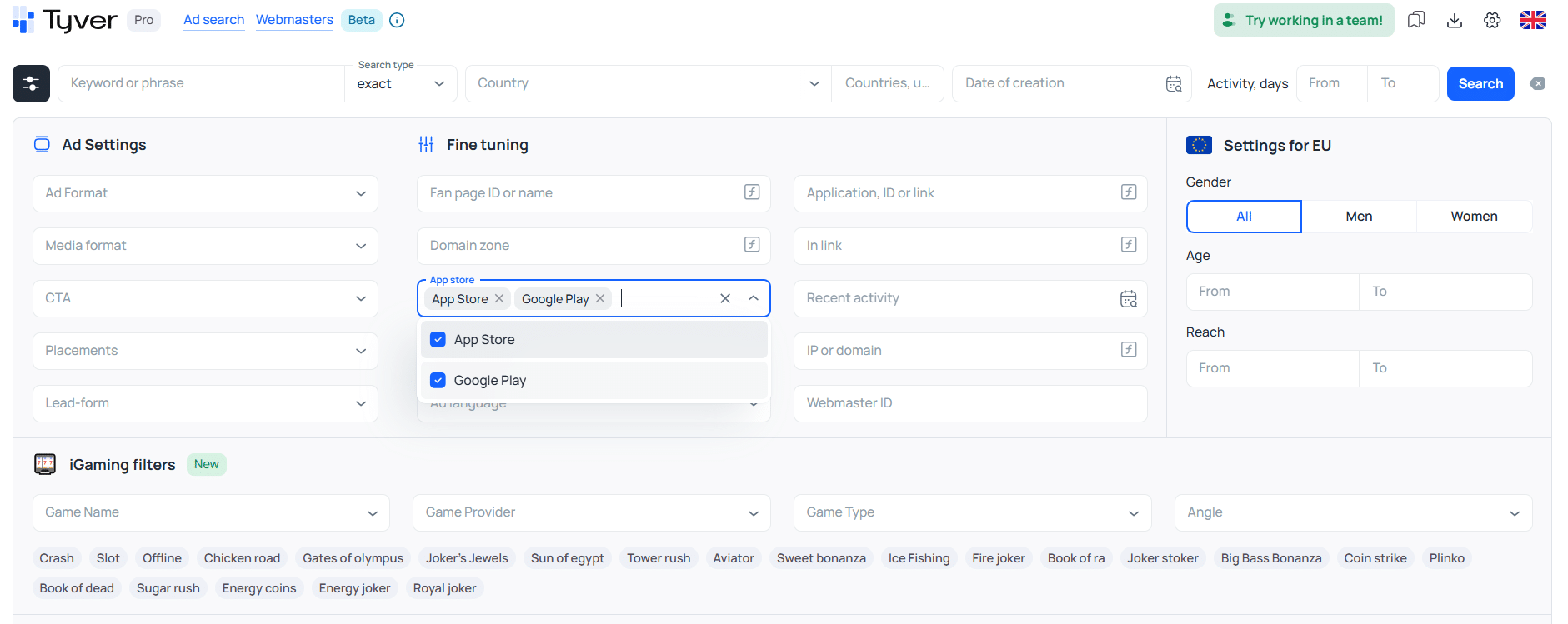1568x624 pixels.
Task: Uncheck the App Store checkbox
Action: click(x=438, y=340)
